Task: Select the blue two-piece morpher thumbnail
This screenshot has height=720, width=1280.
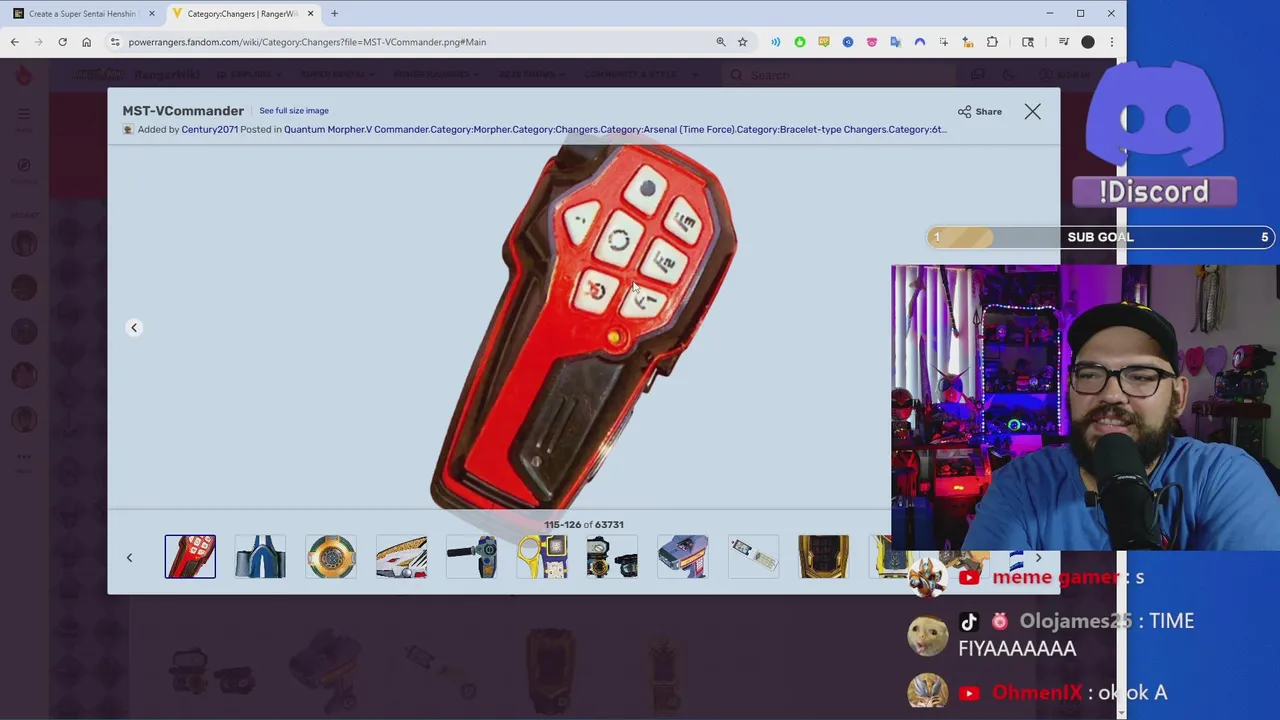Action: (x=260, y=557)
